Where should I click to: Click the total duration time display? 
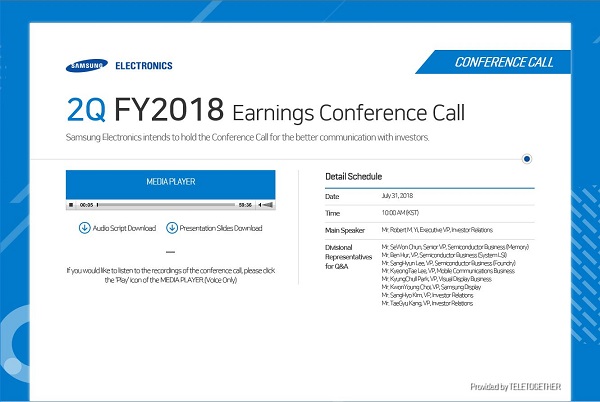click(x=244, y=205)
